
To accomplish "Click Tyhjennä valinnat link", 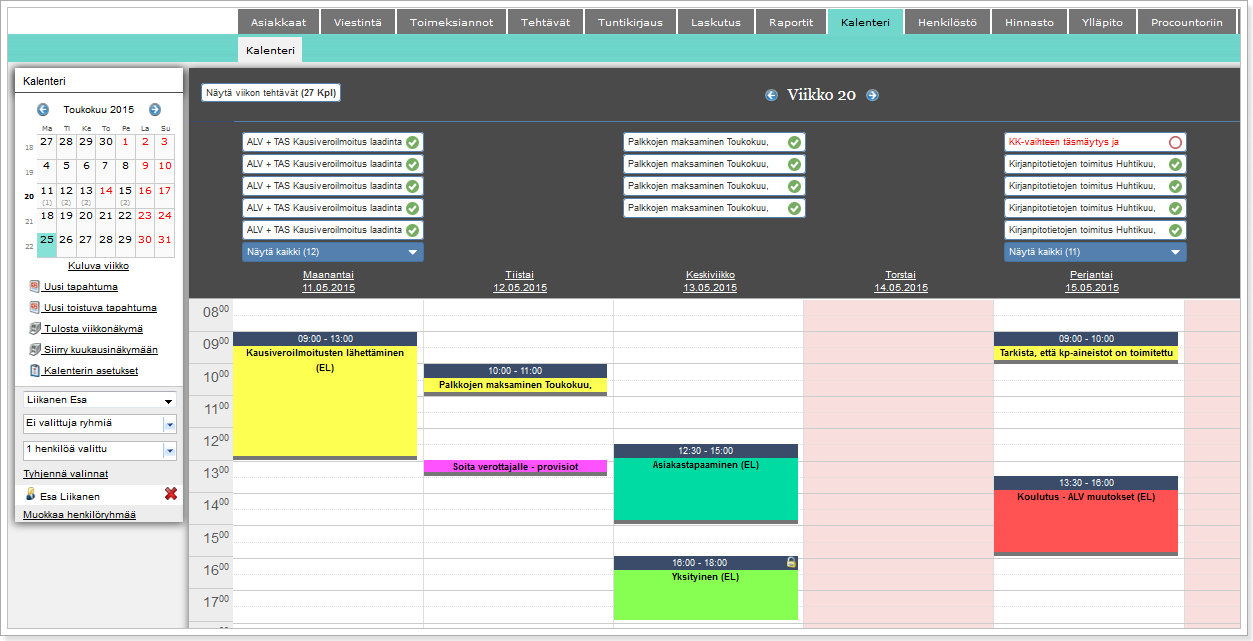I will (x=66, y=474).
